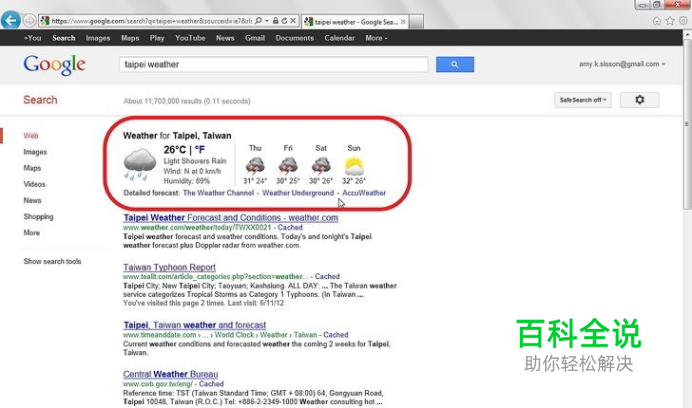Select Videos in left sidebar

[34, 184]
